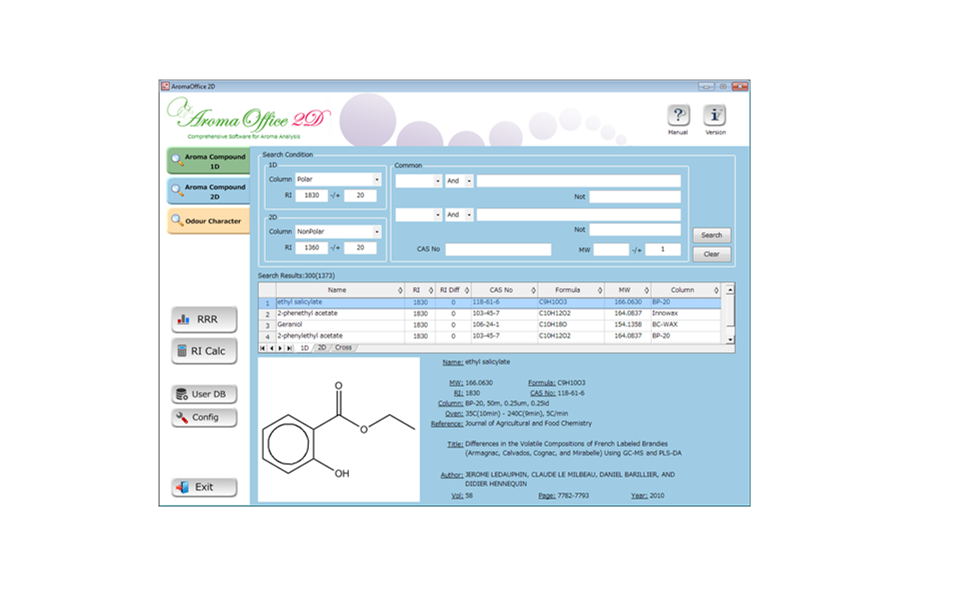Screen dimensions: 960x610
Task: Exit the AromaOffice application
Action: (204, 487)
